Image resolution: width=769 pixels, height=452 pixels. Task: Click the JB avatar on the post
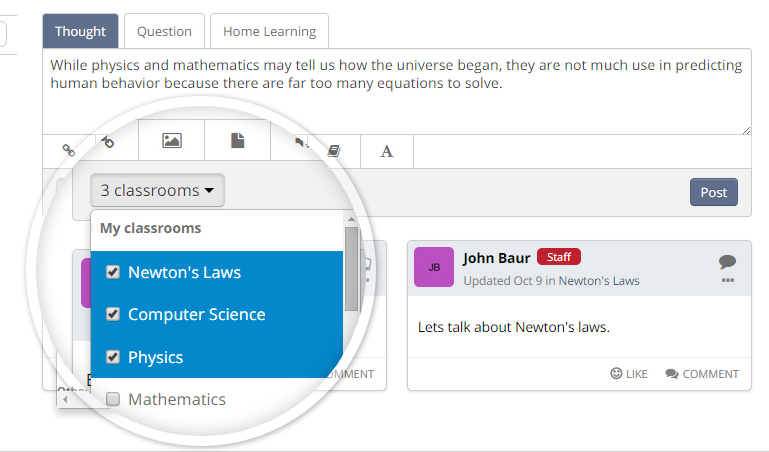434,267
